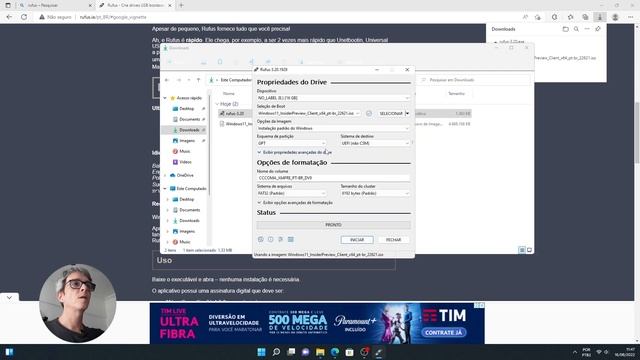The width and height of the screenshot is (640, 360).
Task: Switch to the rufus - Pesquisar browser tab
Action: [x=55, y=5]
